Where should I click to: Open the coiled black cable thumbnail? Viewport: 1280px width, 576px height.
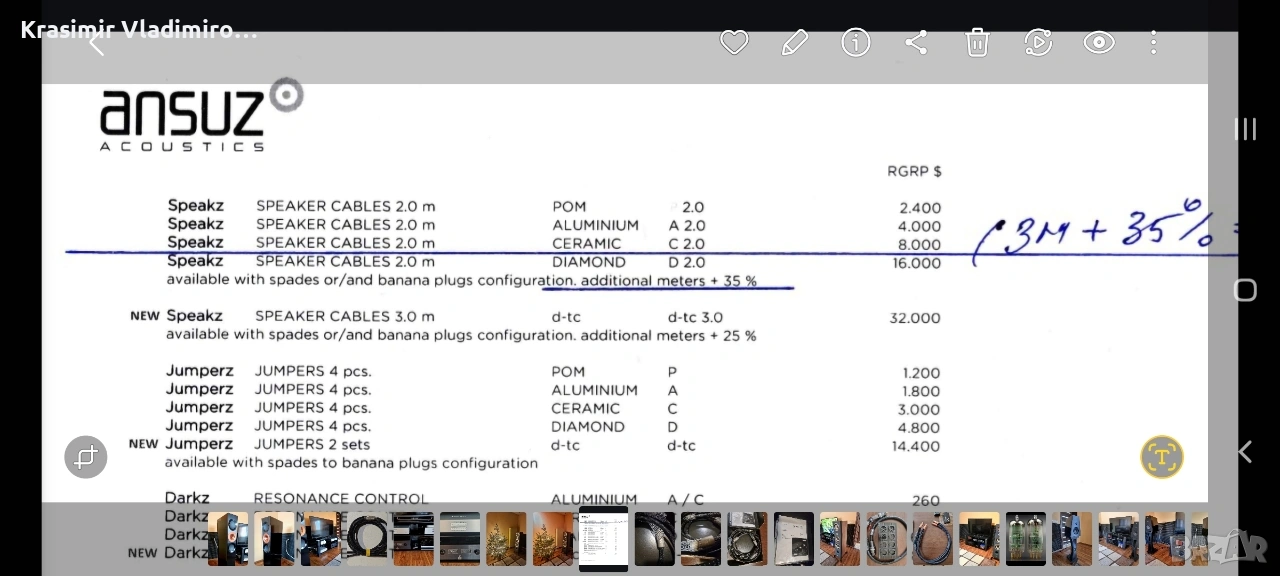[367, 539]
